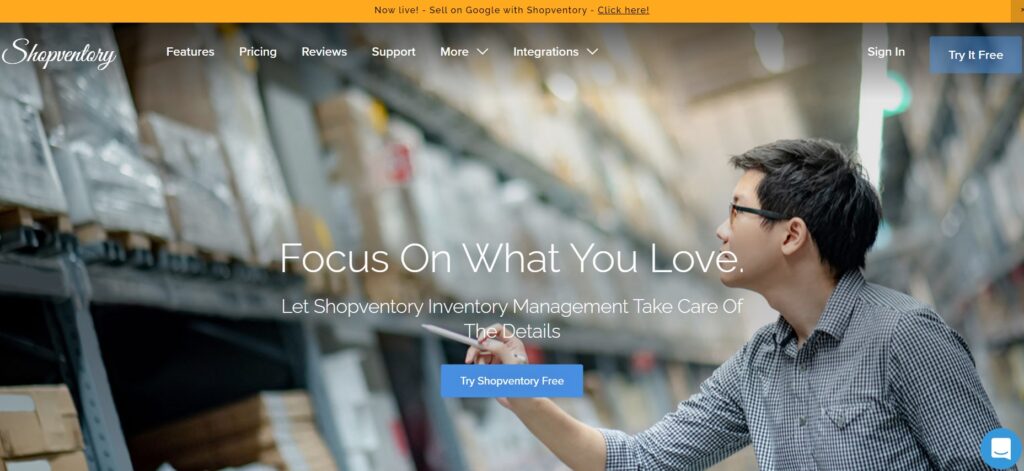Click the Inventory Management subheading text

(511, 319)
